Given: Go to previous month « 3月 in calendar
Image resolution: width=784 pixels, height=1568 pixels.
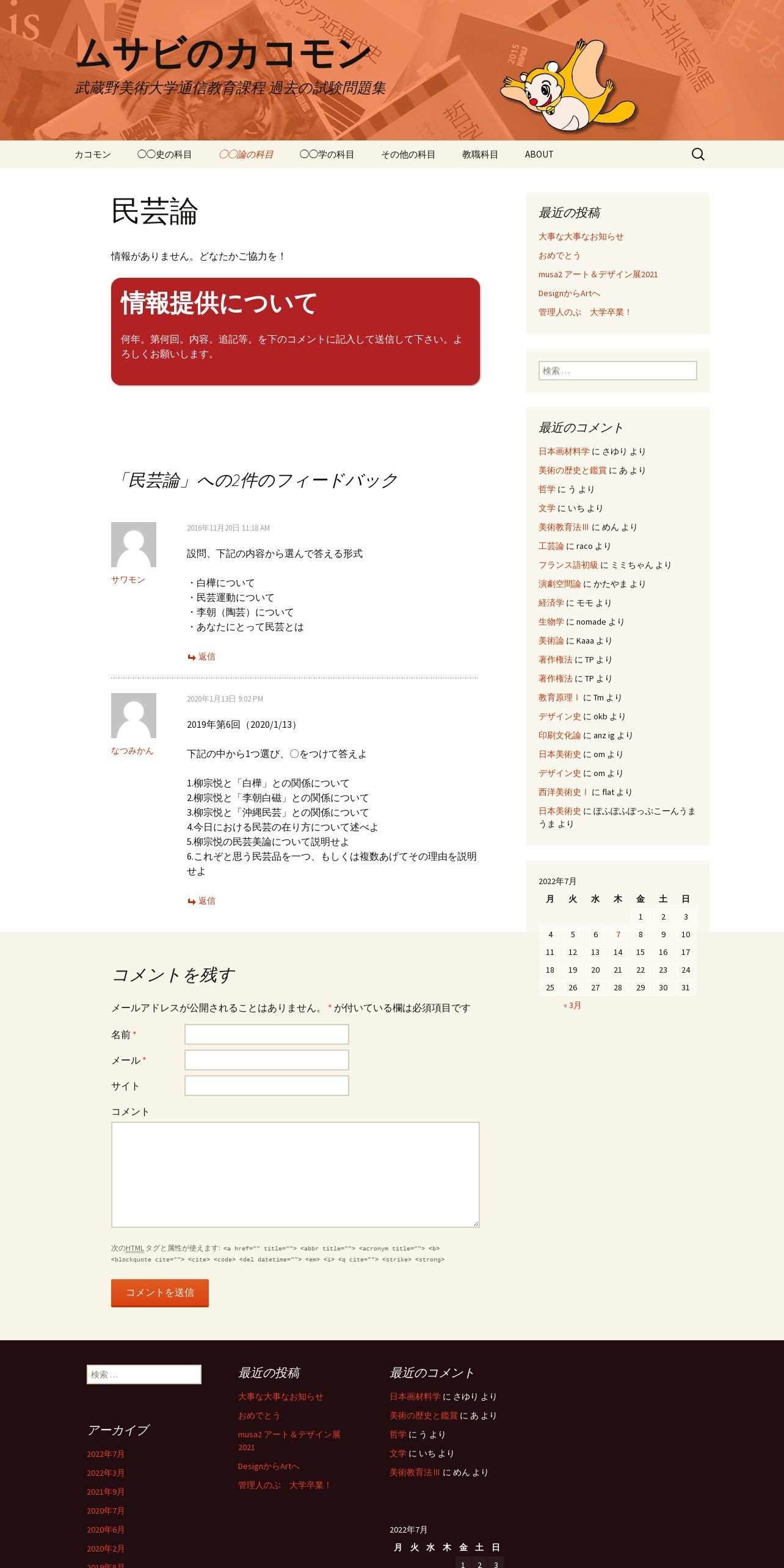Looking at the screenshot, I should (572, 1006).
